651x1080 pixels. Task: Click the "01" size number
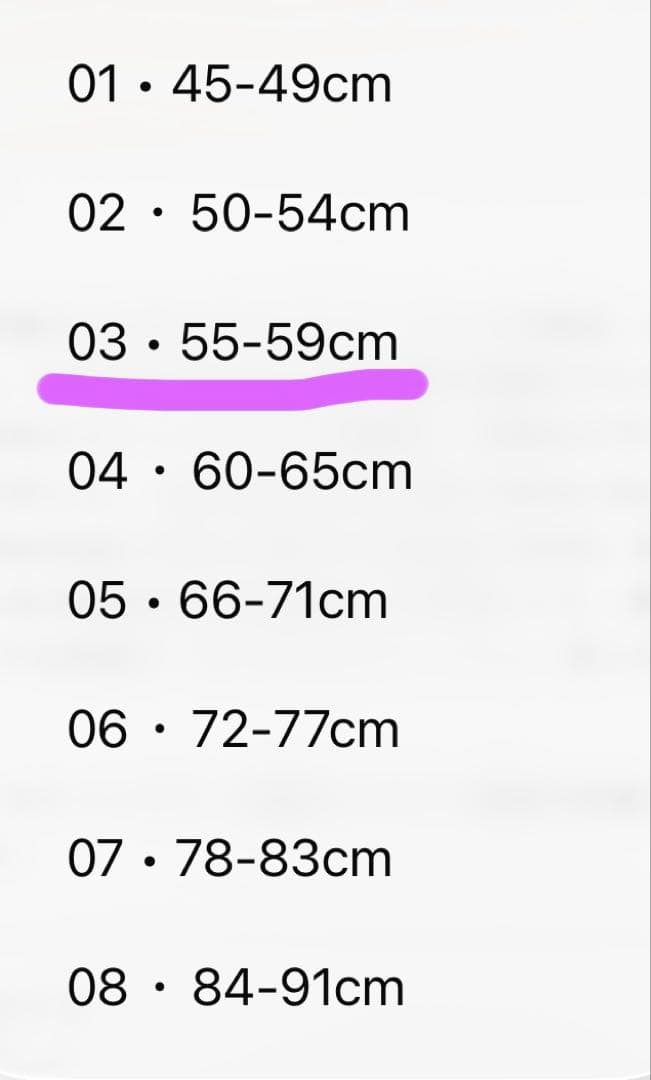(x=97, y=85)
